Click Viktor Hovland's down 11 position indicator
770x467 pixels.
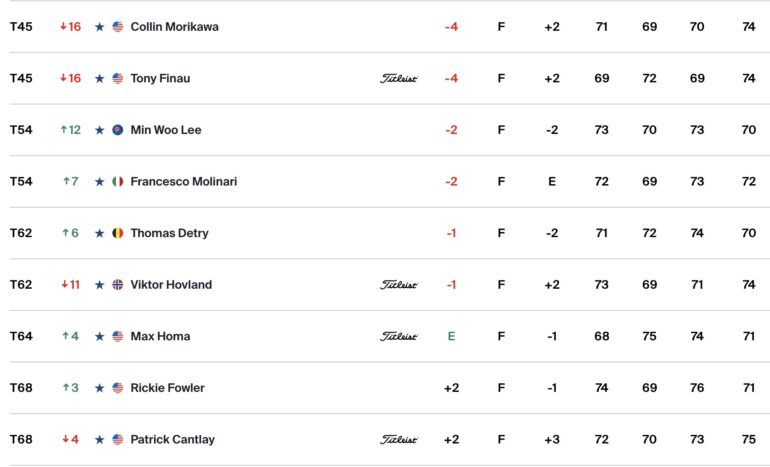[71, 285]
